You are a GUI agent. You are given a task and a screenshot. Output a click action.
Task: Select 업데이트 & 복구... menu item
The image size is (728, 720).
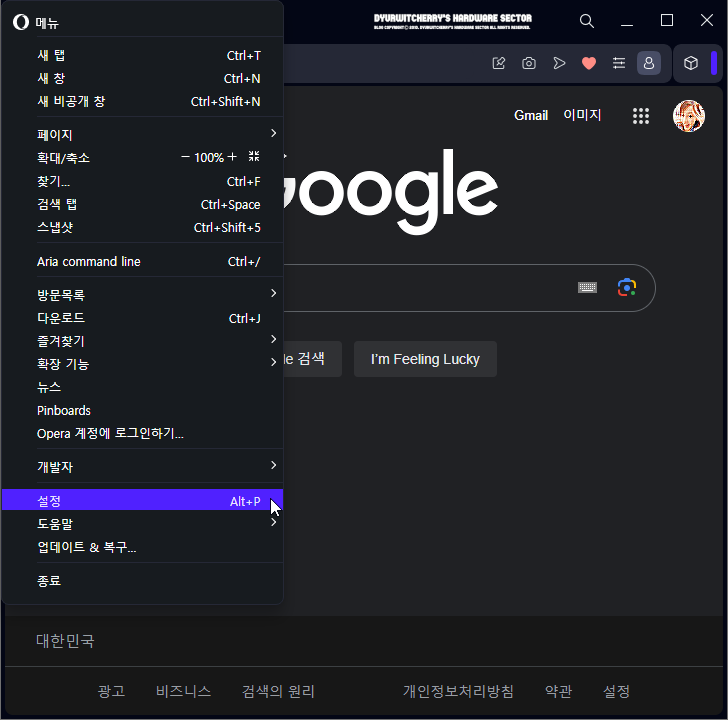click(143, 547)
